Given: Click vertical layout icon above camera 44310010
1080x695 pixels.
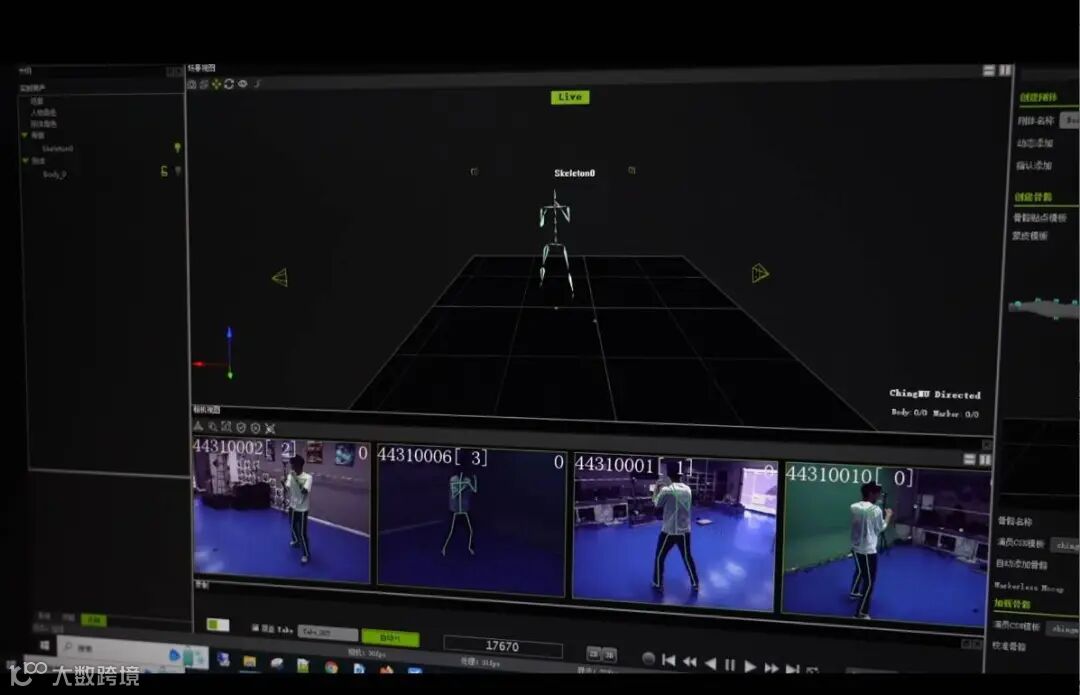Looking at the screenshot, I should tap(985, 459).
